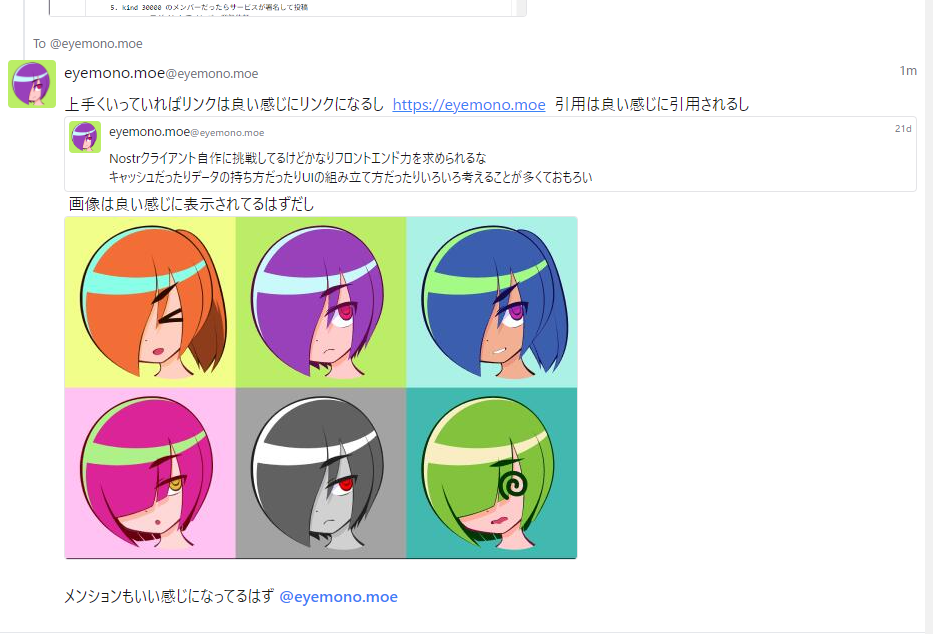Select the green-haired spiral-eye character tile

(491, 473)
